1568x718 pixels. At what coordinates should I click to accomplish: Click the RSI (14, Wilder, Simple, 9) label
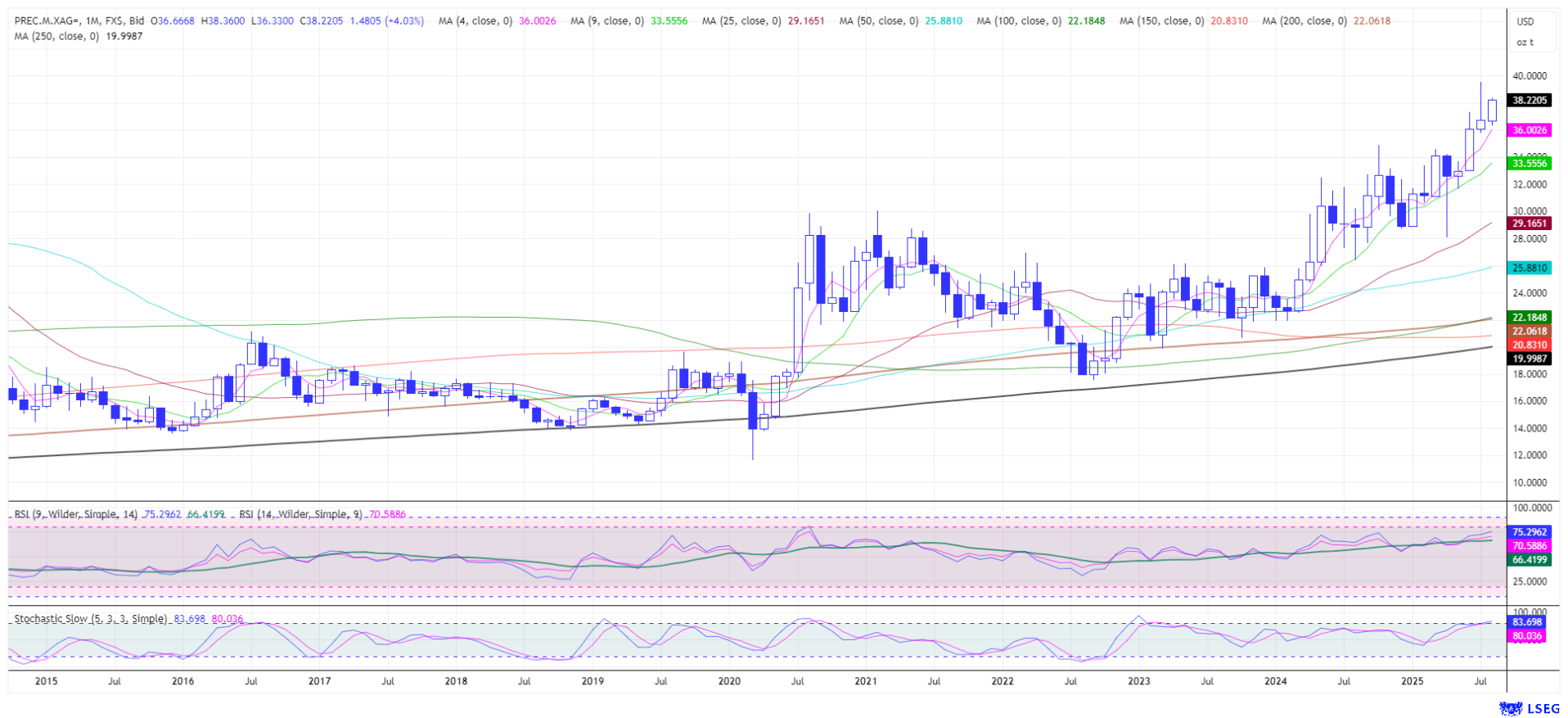pyautogui.click(x=300, y=514)
